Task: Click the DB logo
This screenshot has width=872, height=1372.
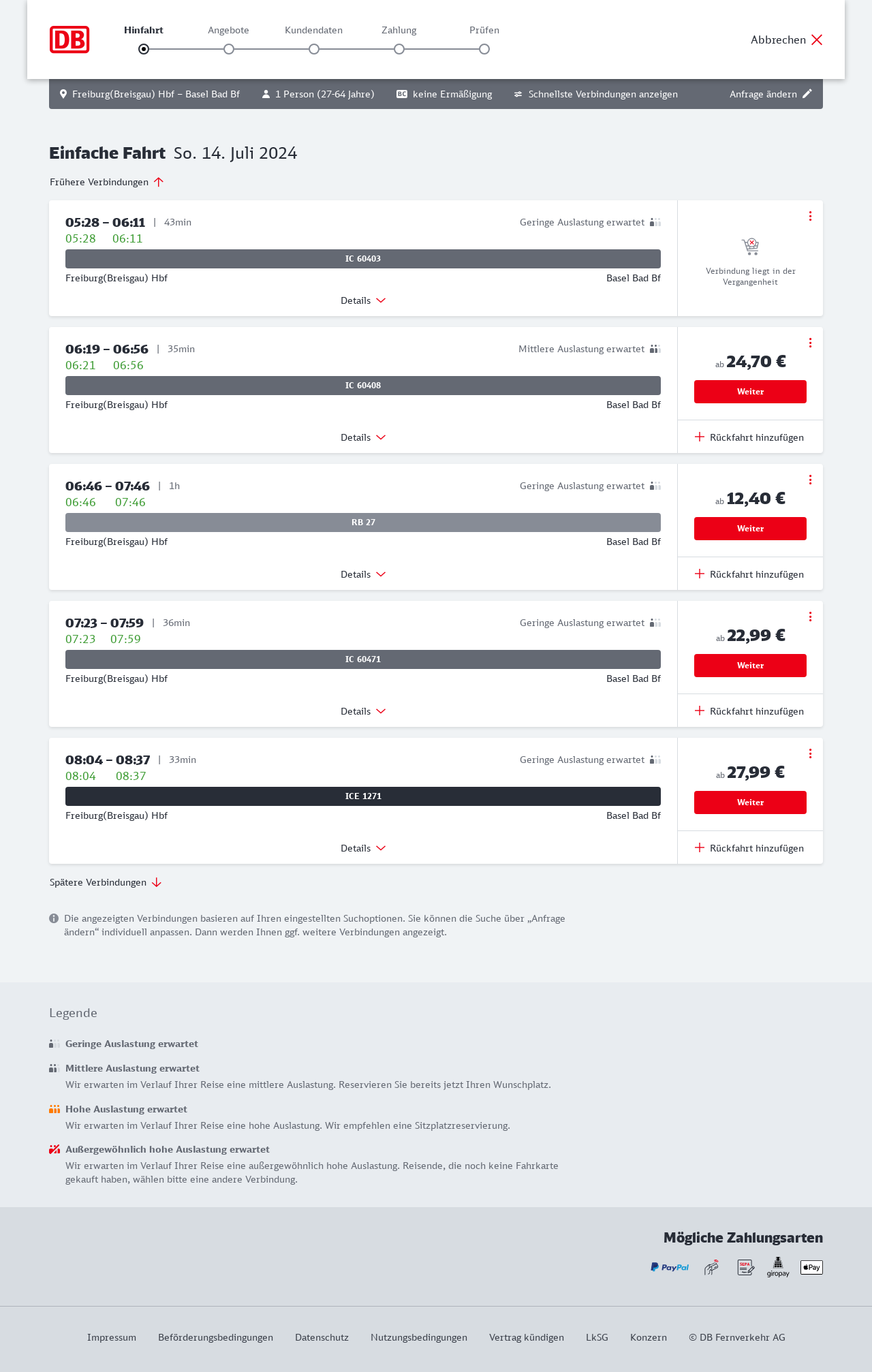Action: 69,40
